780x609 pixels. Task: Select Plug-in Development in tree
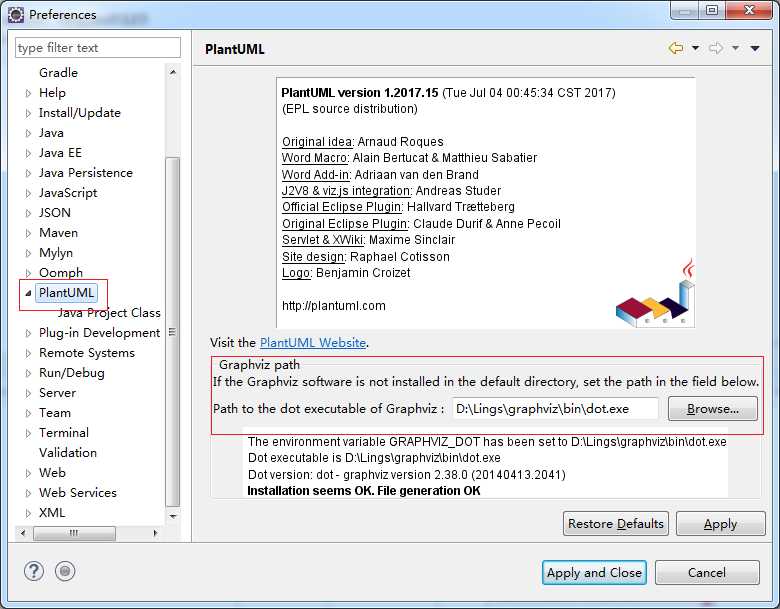(99, 332)
